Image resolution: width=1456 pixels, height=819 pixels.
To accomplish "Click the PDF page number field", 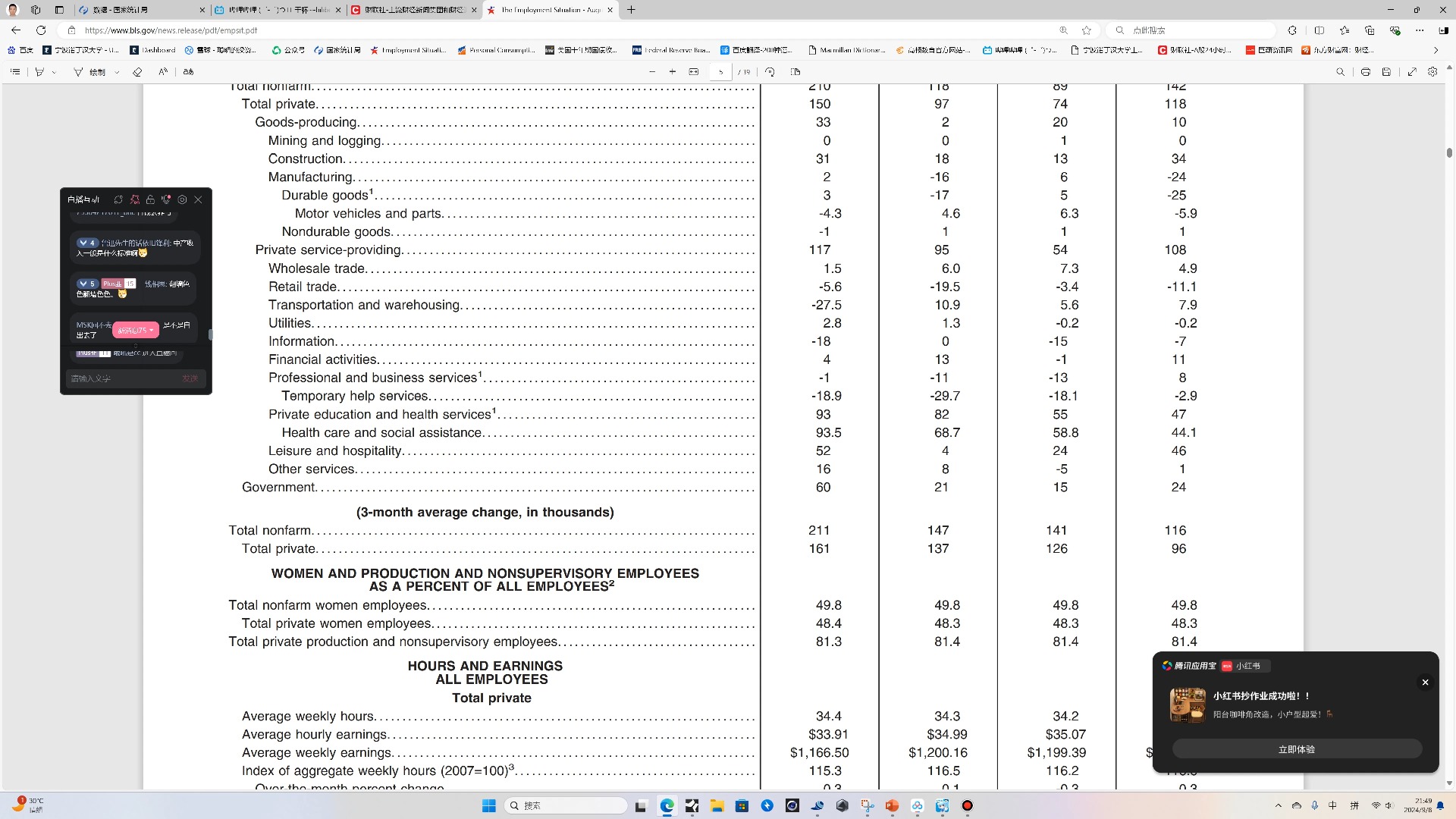I will (720, 71).
